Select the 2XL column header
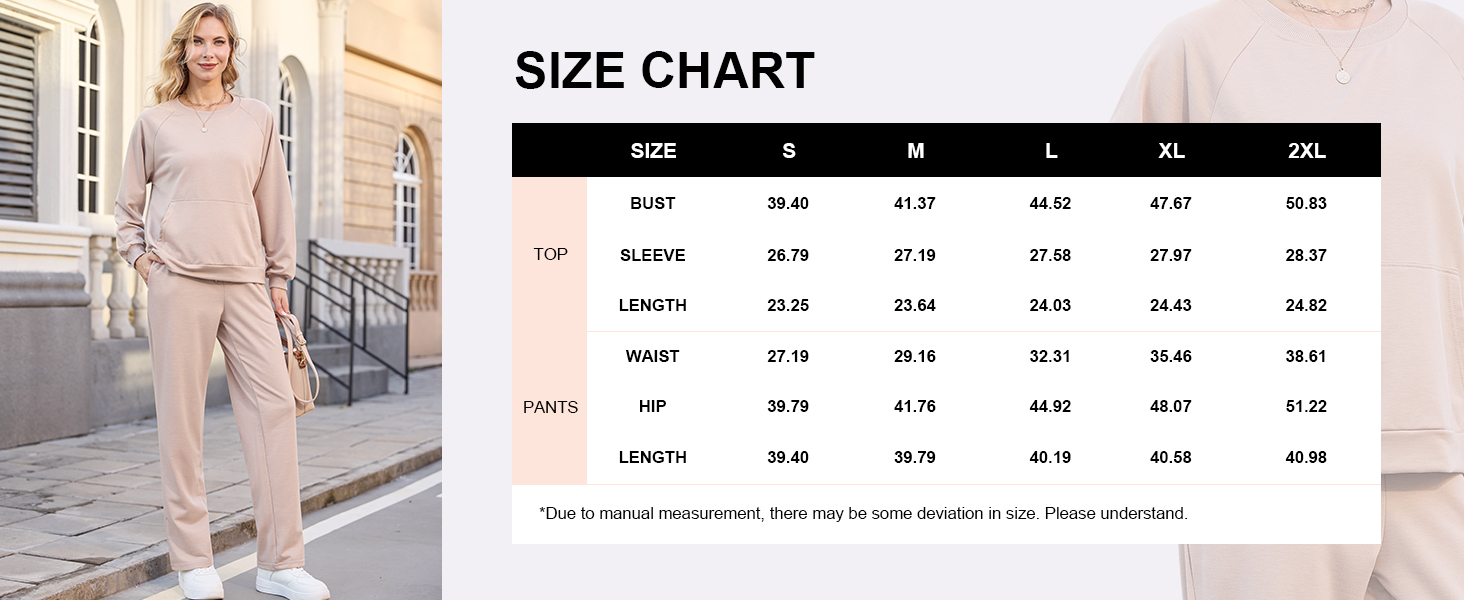This screenshot has height=600, width=1464. (x=1306, y=151)
